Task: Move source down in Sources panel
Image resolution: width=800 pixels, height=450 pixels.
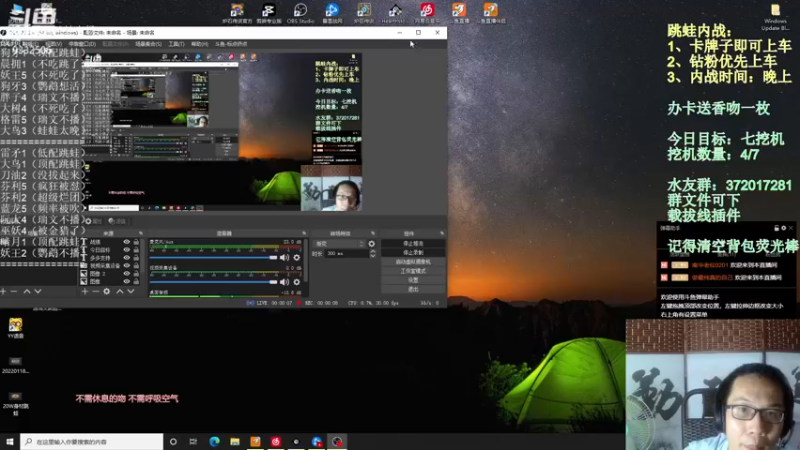Action: pos(131,291)
